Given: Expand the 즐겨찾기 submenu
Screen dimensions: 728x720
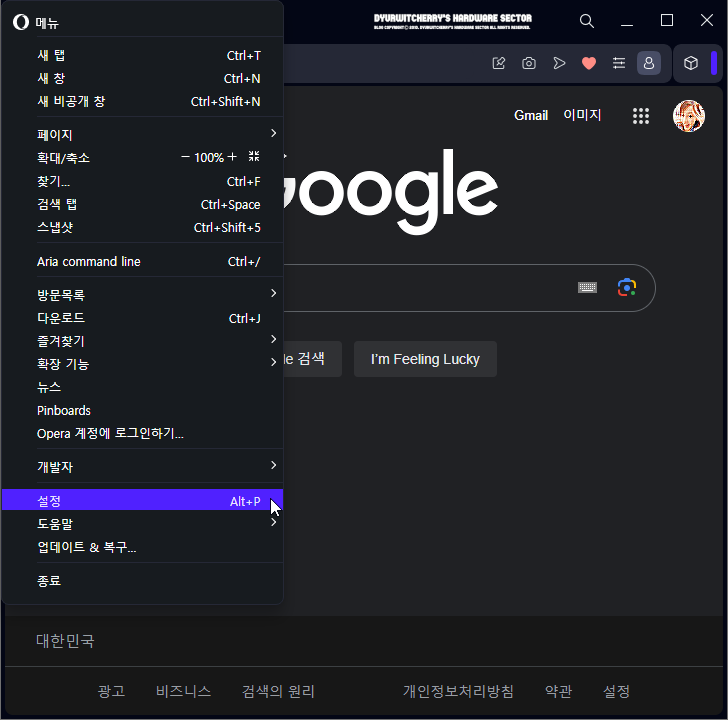Looking at the screenshot, I should (x=143, y=341).
